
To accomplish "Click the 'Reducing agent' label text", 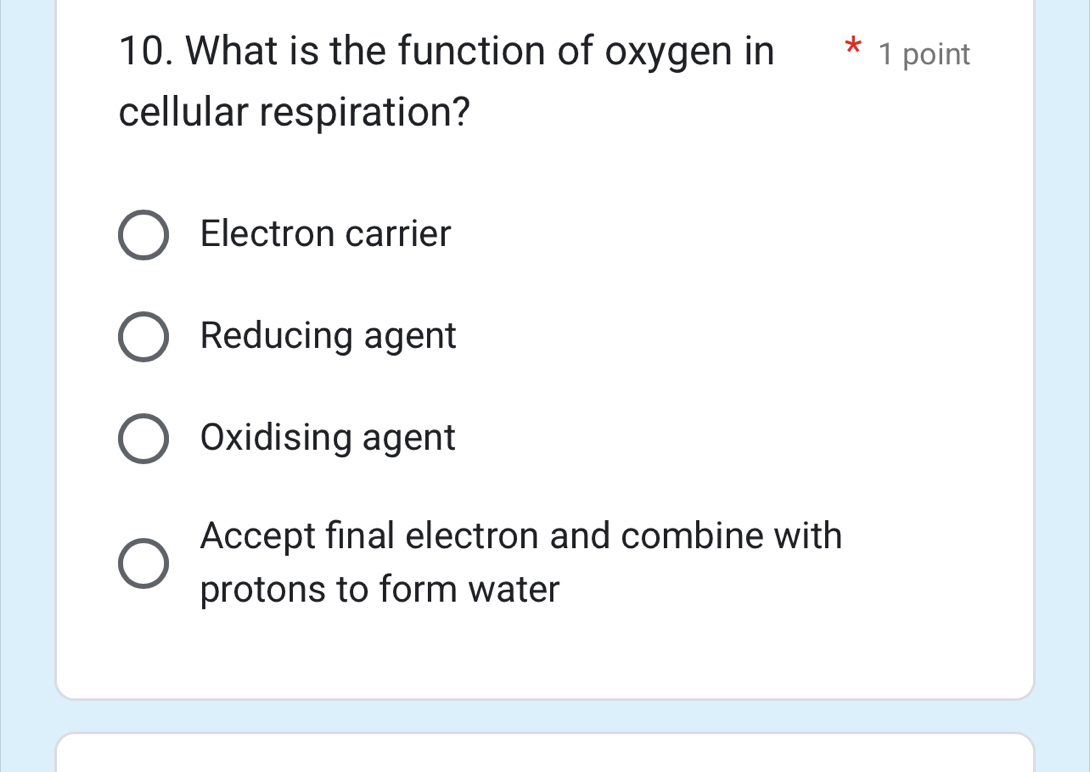I will [327, 336].
